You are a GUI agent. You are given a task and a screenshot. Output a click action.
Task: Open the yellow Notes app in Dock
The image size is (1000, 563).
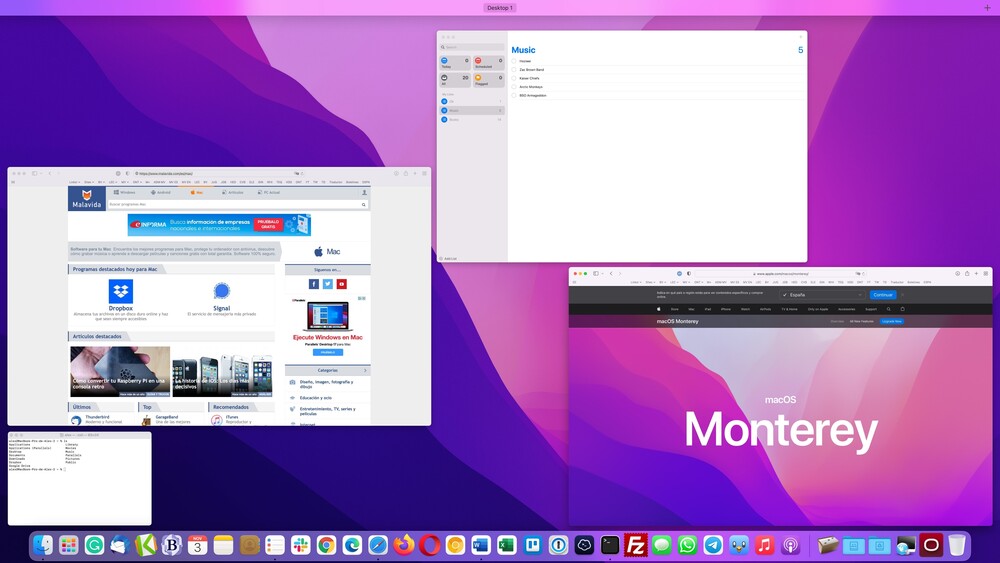pos(223,545)
